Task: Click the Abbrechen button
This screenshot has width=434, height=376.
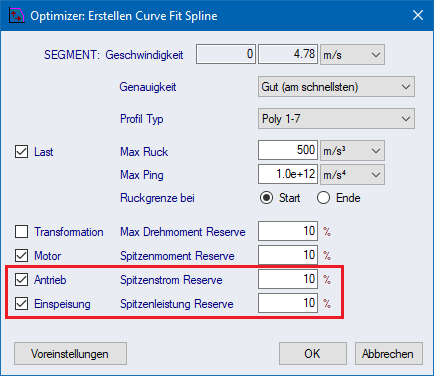Action: 389,354
